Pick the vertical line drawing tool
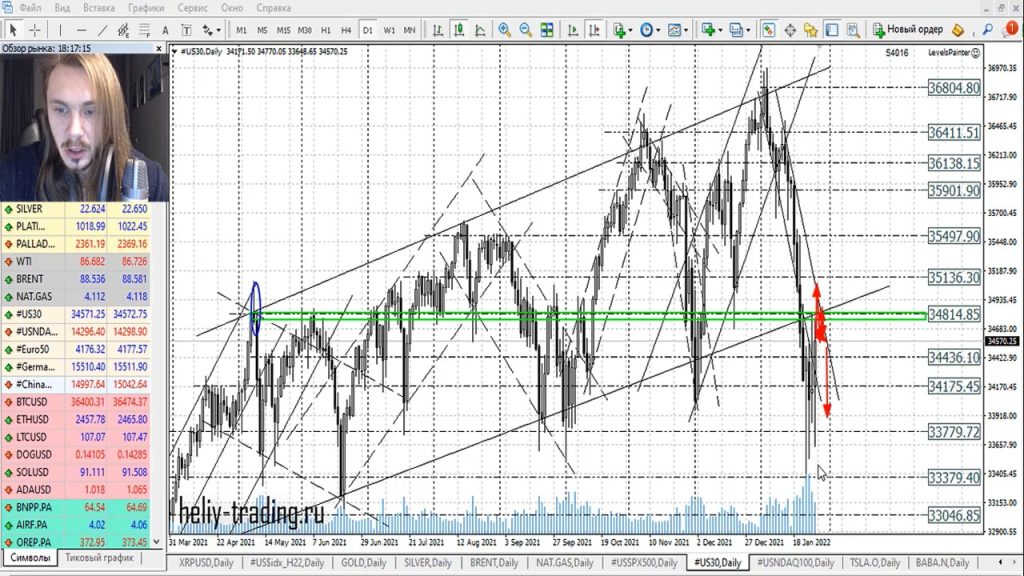Image resolution: width=1024 pixels, height=576 pixels. tap(58, 30)
